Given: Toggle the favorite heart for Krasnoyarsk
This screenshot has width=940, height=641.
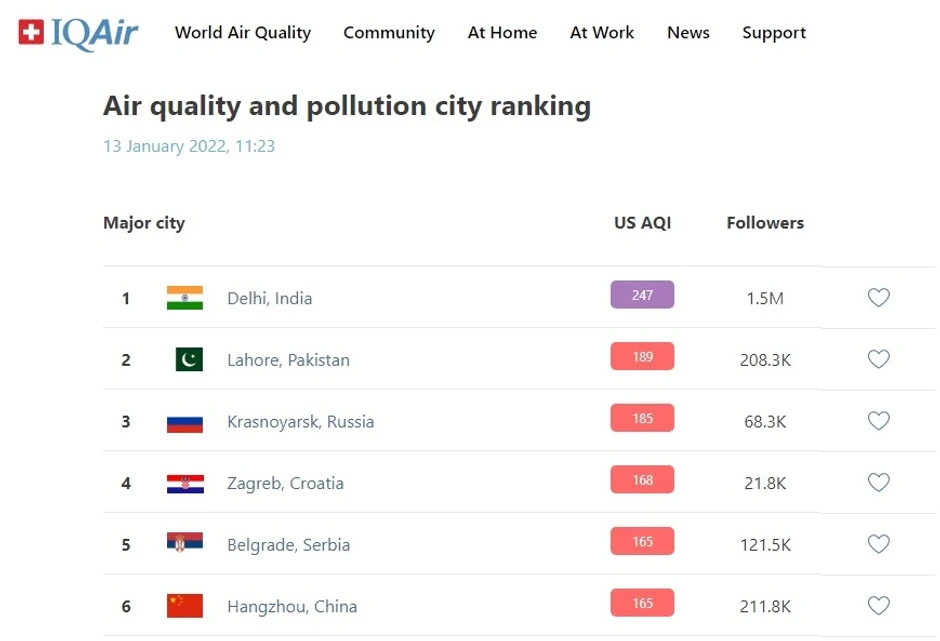Looking at the screenshot, I should tap(879, 421).
